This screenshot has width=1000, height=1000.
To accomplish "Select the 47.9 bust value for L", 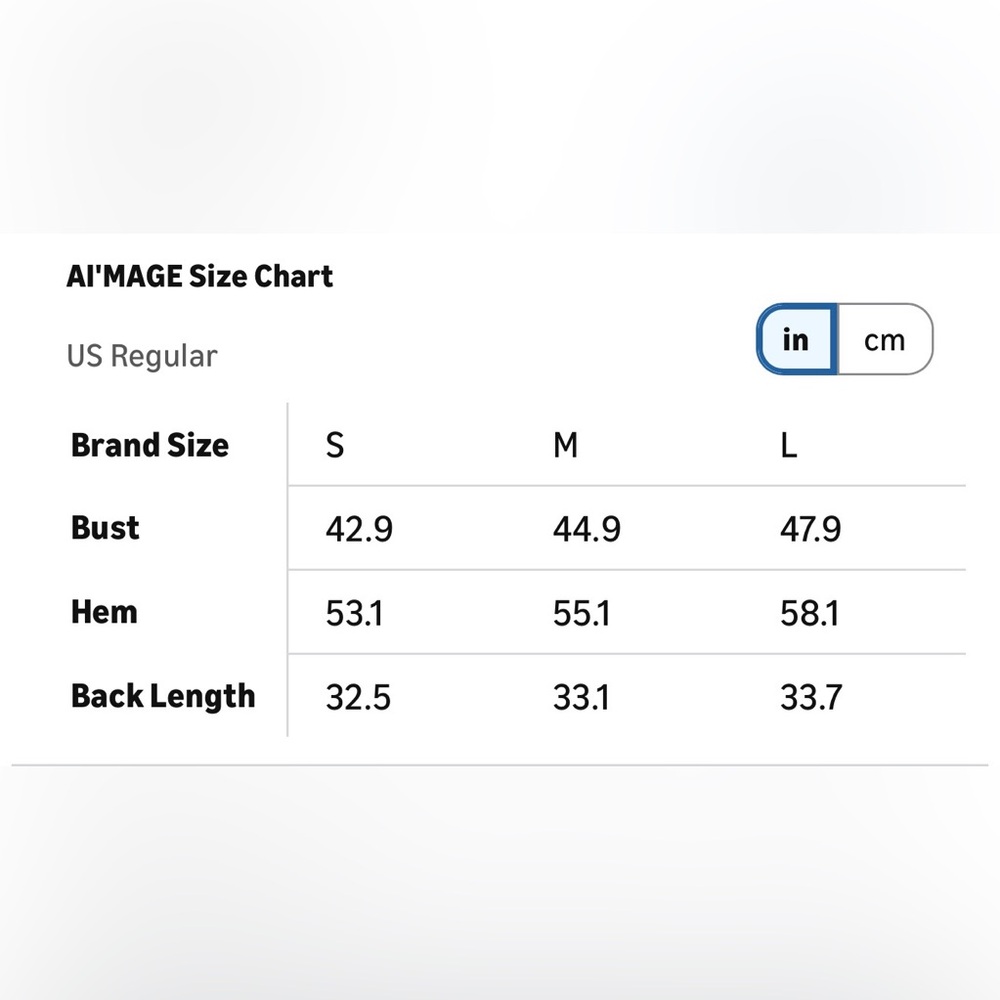I will pos(811,529).
